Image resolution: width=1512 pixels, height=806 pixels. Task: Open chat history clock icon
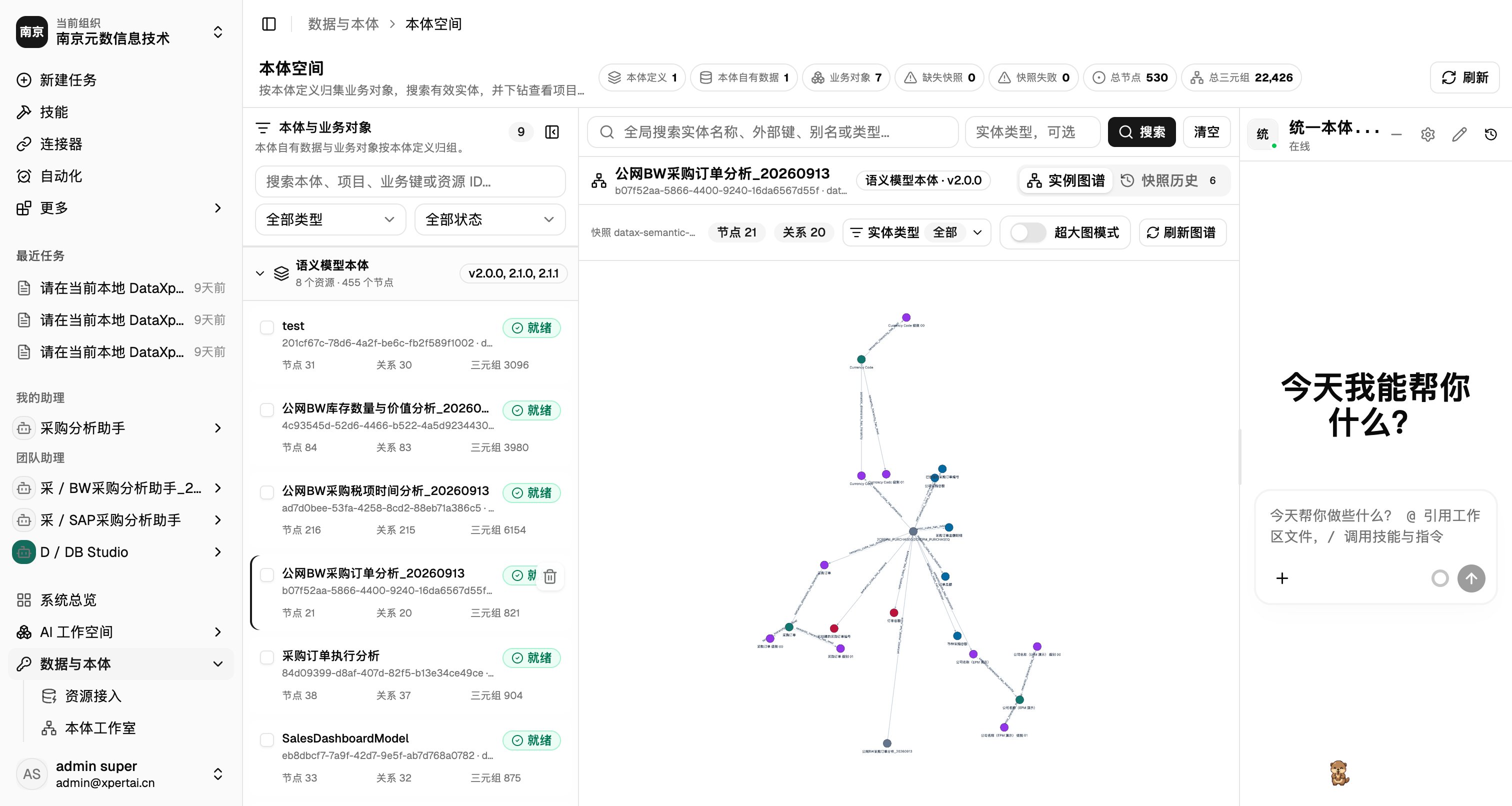[1491, 134]
